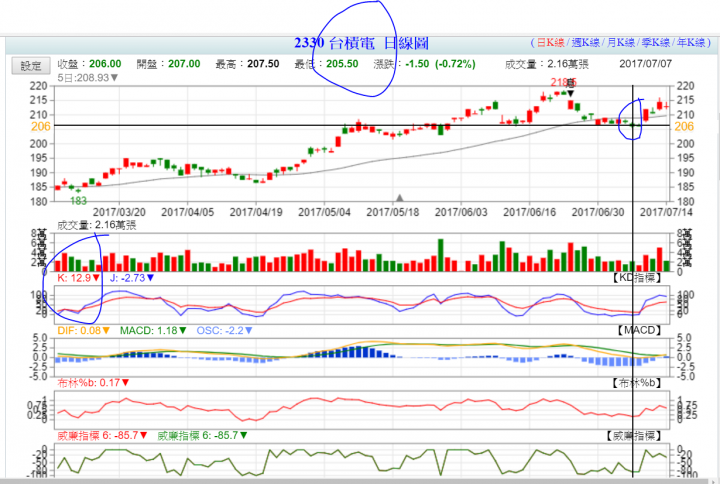
Task: Switch to 週K線 weekly chart
Action: pos(585,43)
